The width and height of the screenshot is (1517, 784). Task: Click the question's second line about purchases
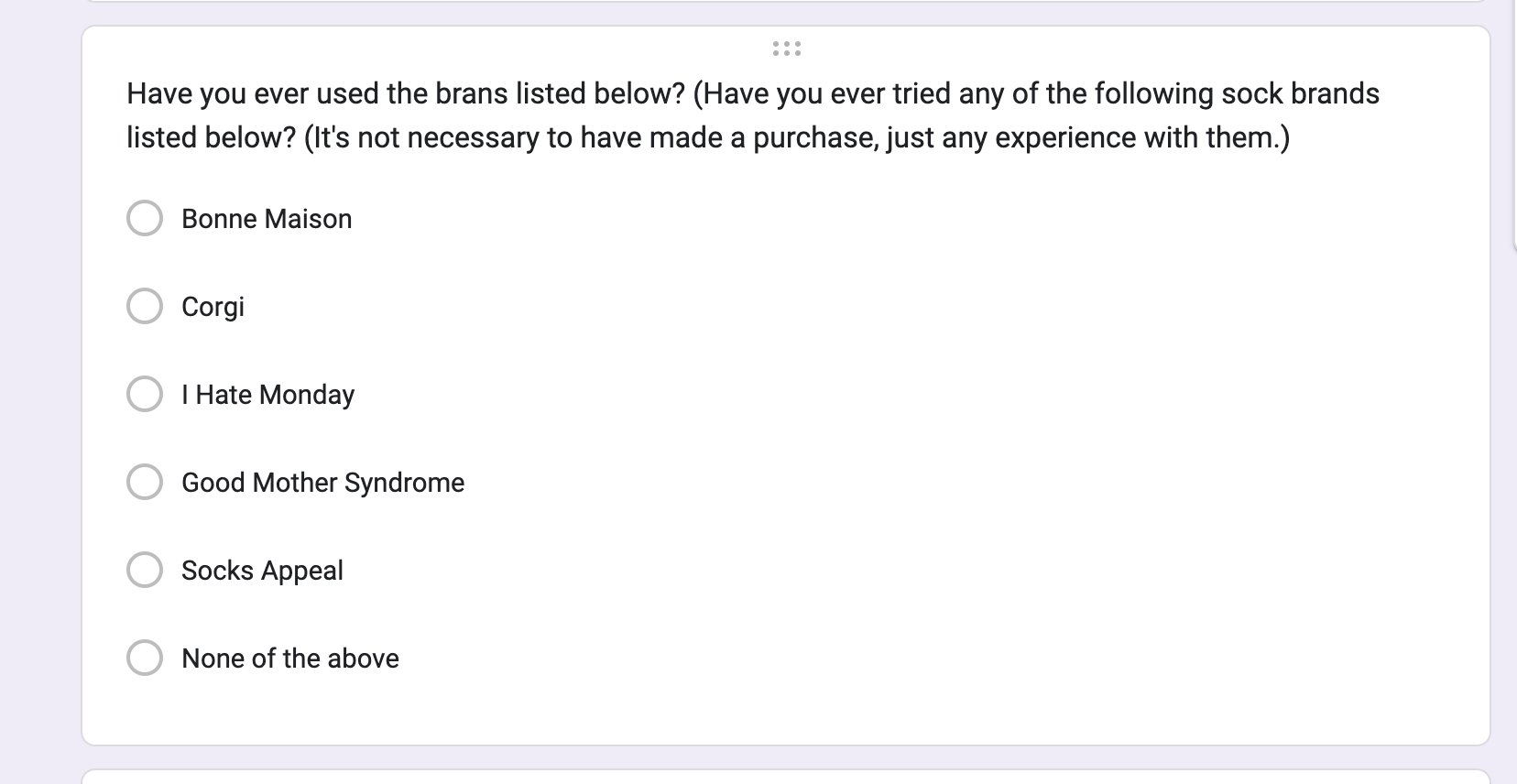(x=707, y=137)
